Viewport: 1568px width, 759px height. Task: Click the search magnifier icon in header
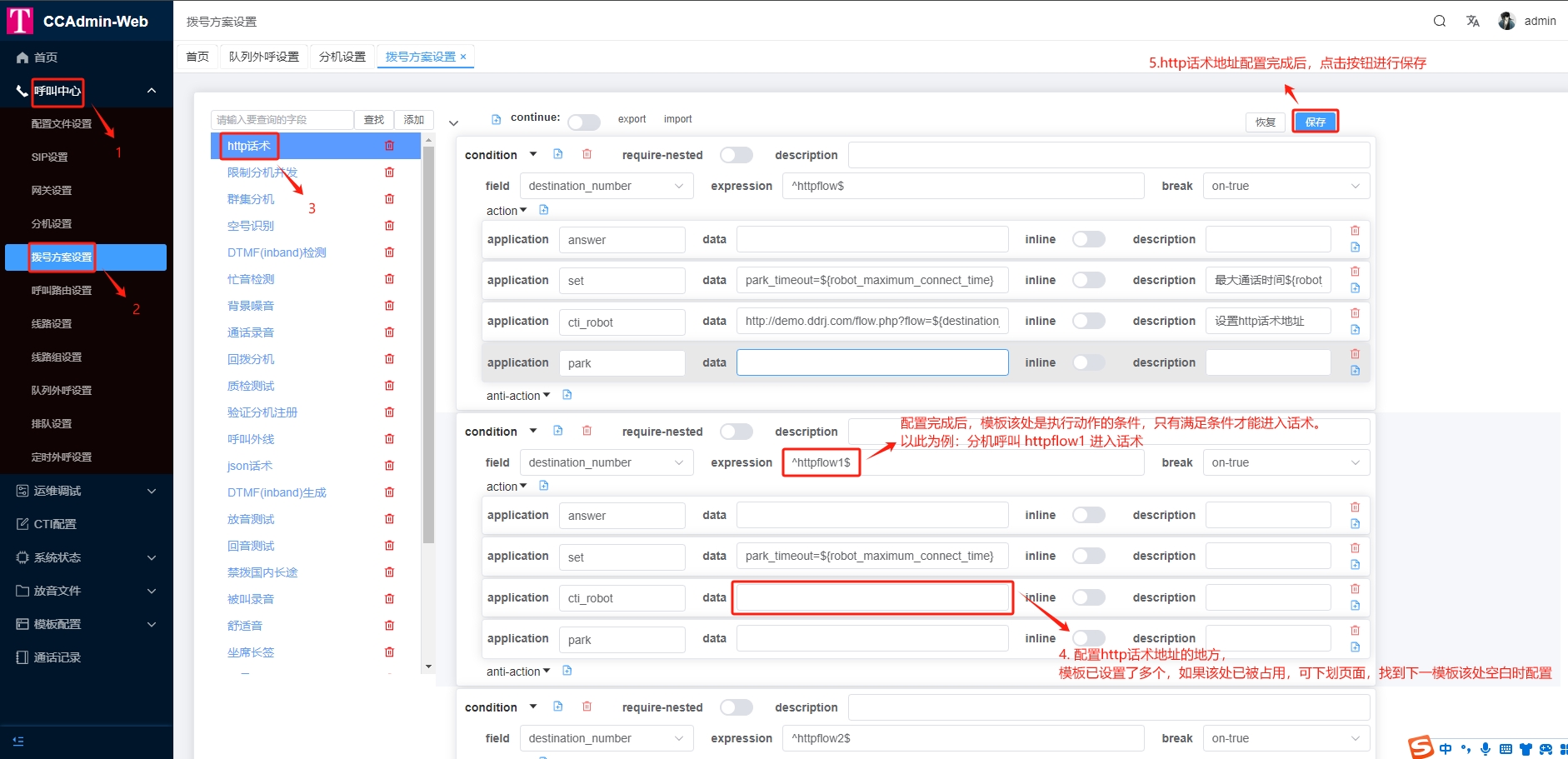[x=1439, y=21]
